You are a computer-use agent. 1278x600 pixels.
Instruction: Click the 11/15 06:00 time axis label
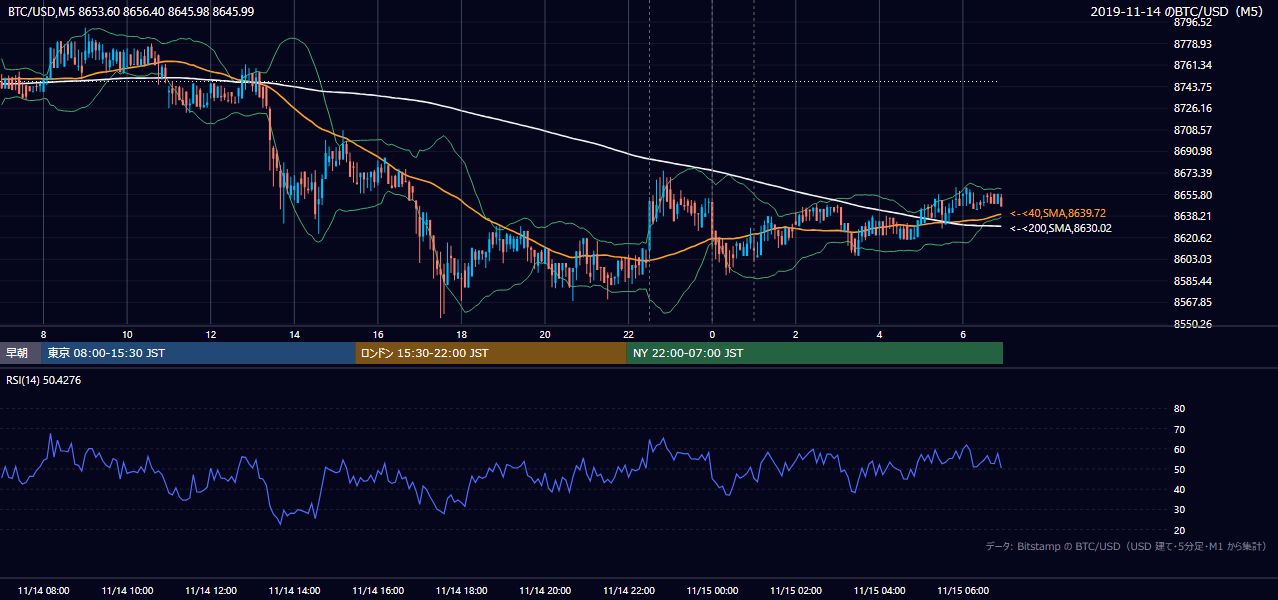pyautogui.click(x=963, y=591)
